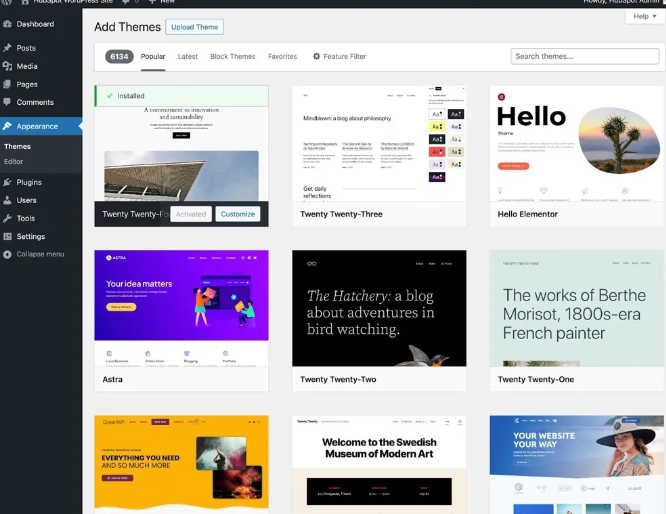The height and width of the screenshot is (514, 666).
Task: Focus the Search themes input field
Action: 584,57
